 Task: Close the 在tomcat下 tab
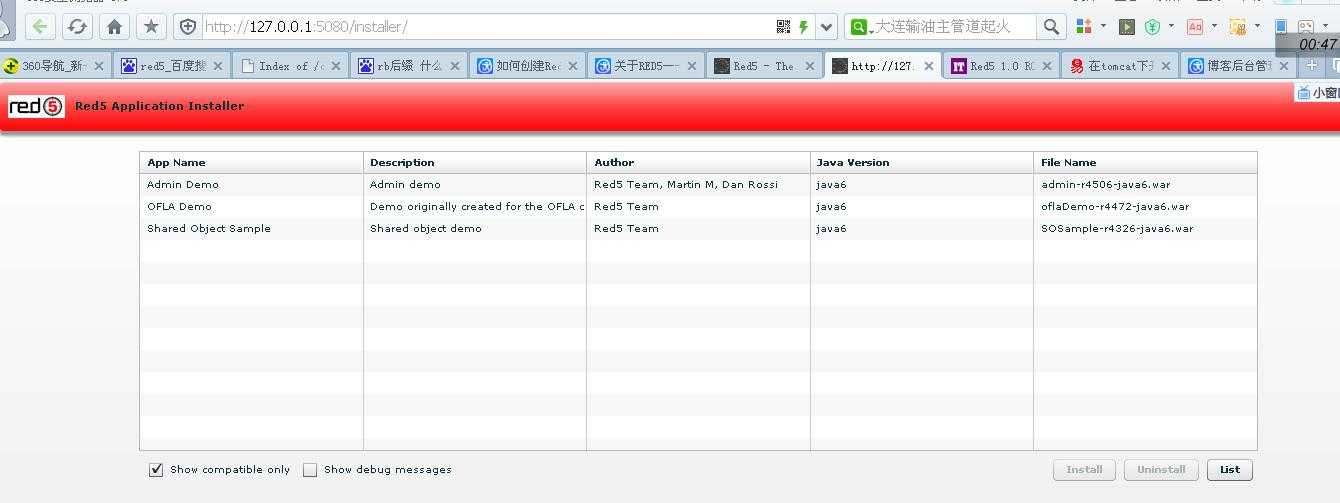(x=1165, y=66)
